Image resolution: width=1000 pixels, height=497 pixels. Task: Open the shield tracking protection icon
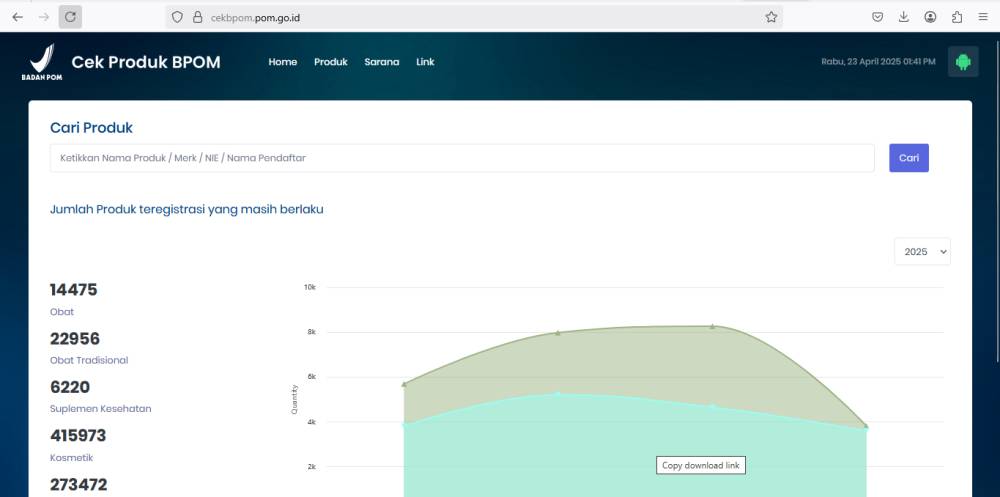coord(177,17)
